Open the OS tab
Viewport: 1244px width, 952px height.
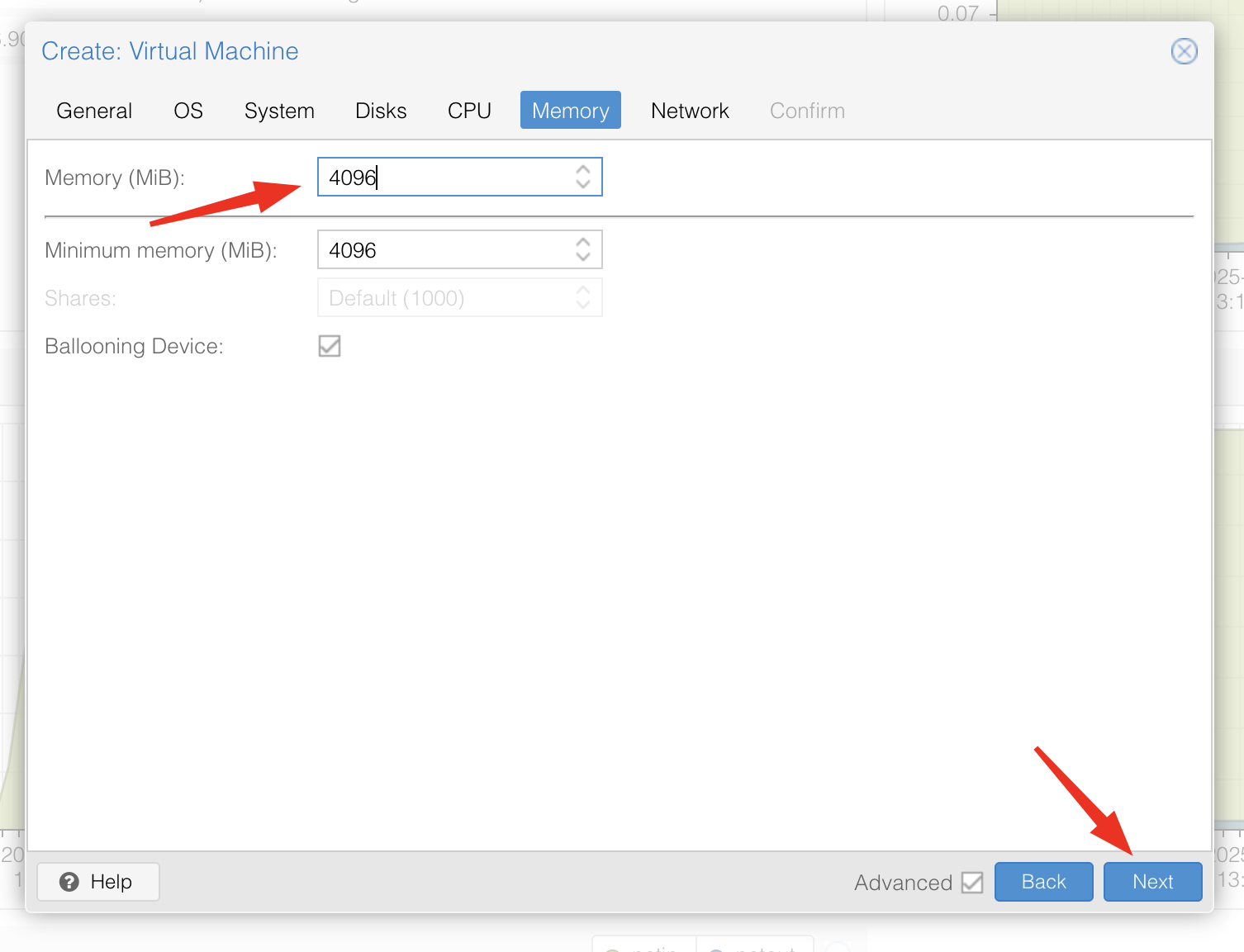coord(188,111)
